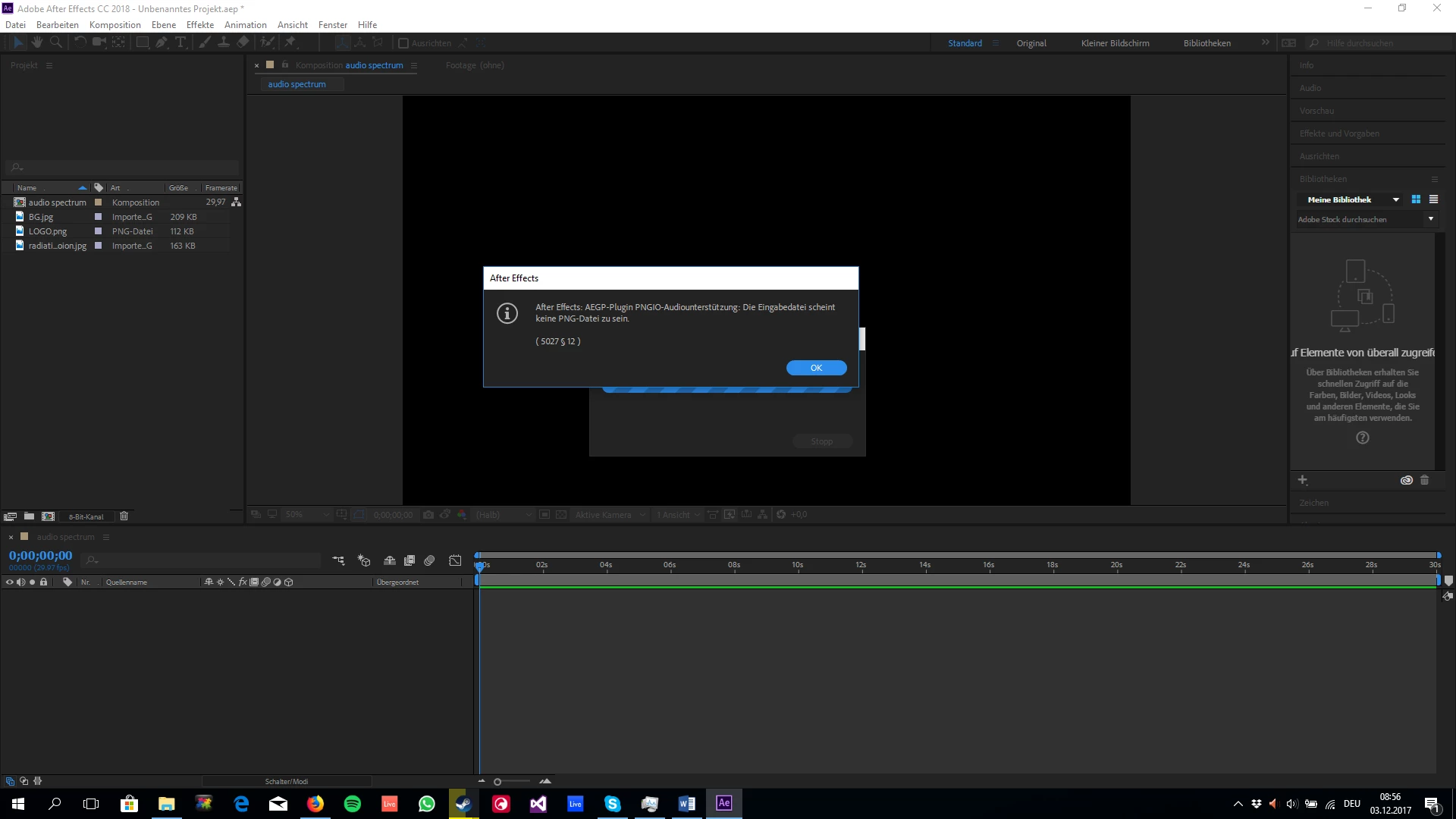Toggle Motion Blur switch in timeline
This screenshot has width=1456, height=819.
tap(429, 560)
